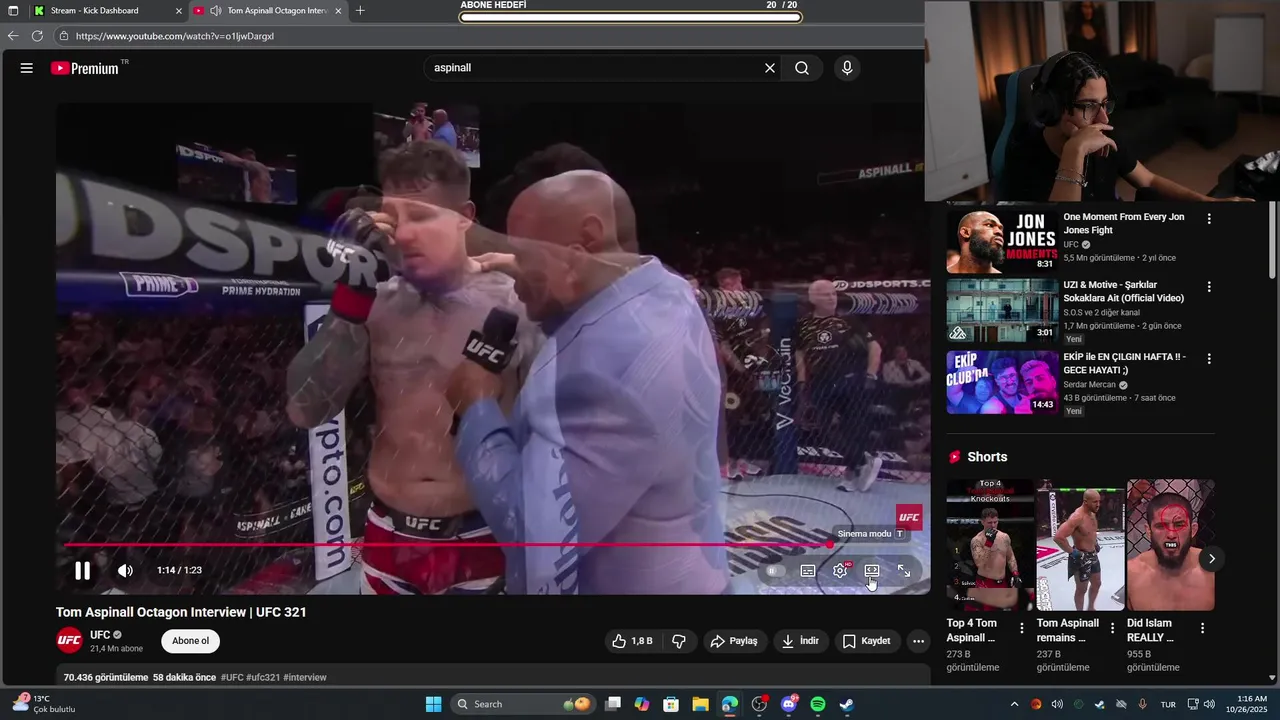Show hidden system tray icons

click(1014, 704)
